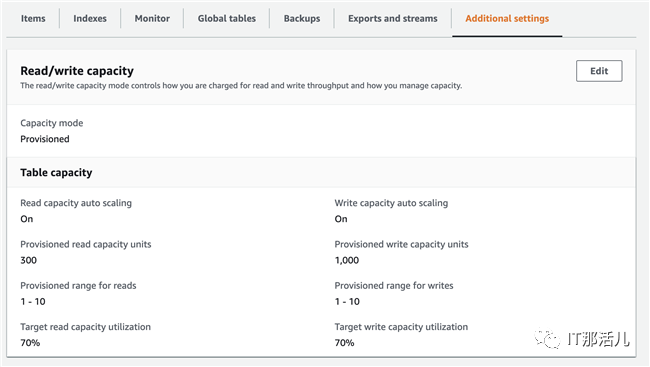
Task: Select the Exports and streams tab
Action: click(393, 19)
